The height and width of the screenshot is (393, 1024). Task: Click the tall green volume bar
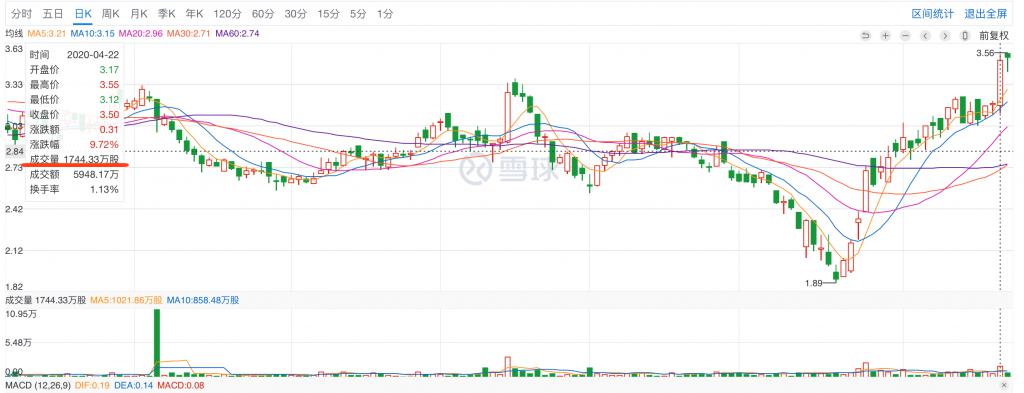pyautogui.click(x=157, y=343)
